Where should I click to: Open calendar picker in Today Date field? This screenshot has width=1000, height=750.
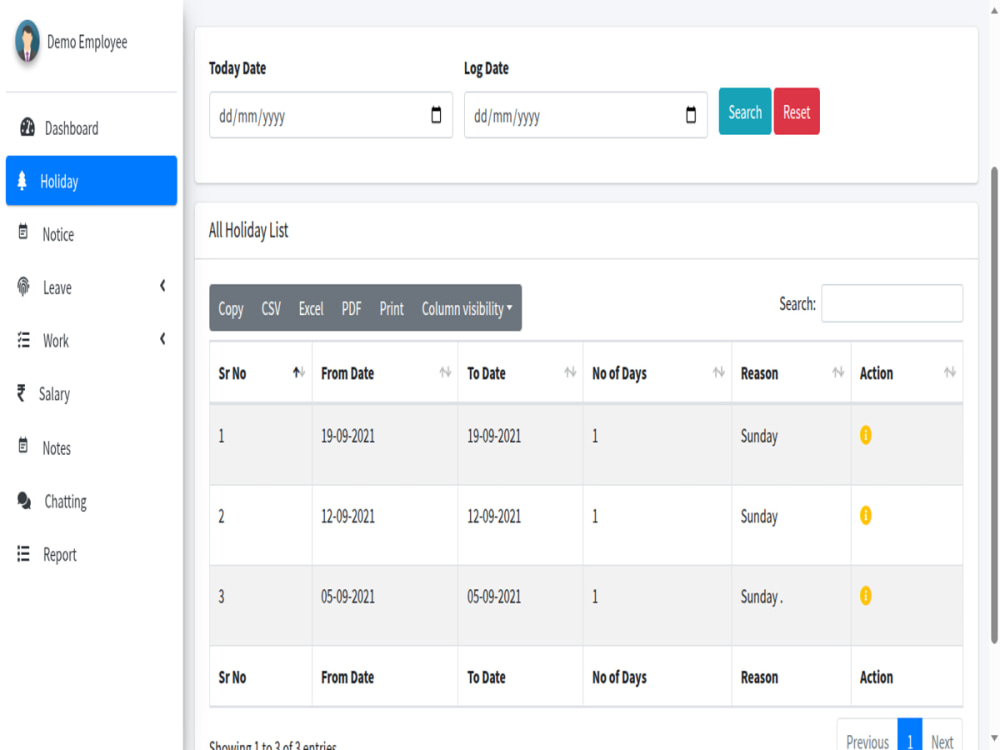436,115
